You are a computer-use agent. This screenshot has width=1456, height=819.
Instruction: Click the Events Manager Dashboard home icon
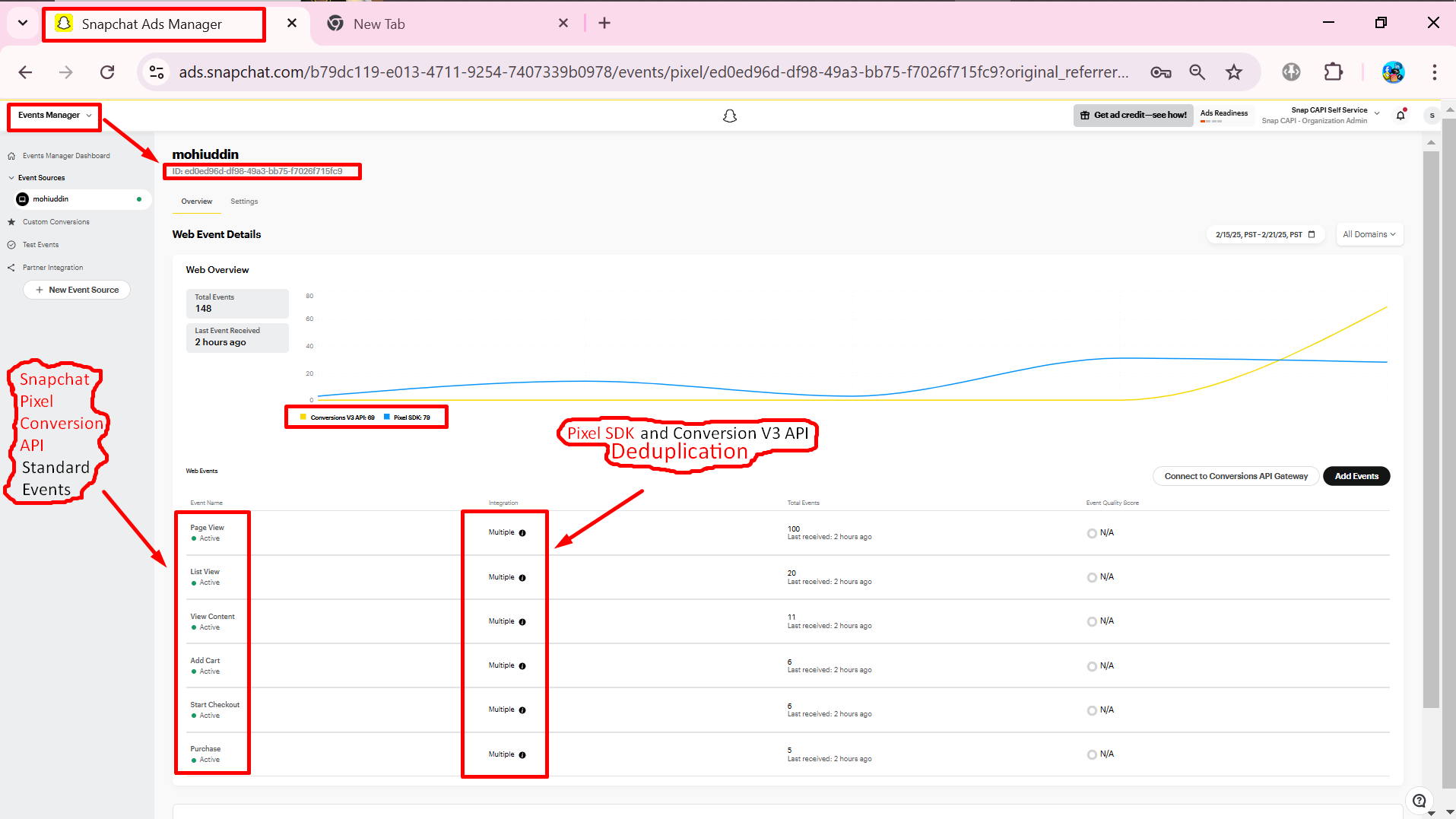(11, 156)
